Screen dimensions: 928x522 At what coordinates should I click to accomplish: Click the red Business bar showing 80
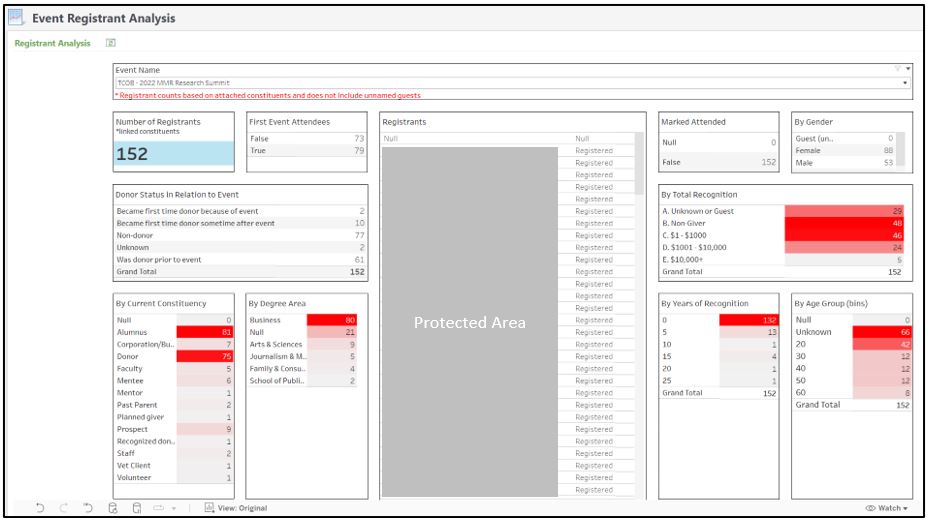[331, 320]
